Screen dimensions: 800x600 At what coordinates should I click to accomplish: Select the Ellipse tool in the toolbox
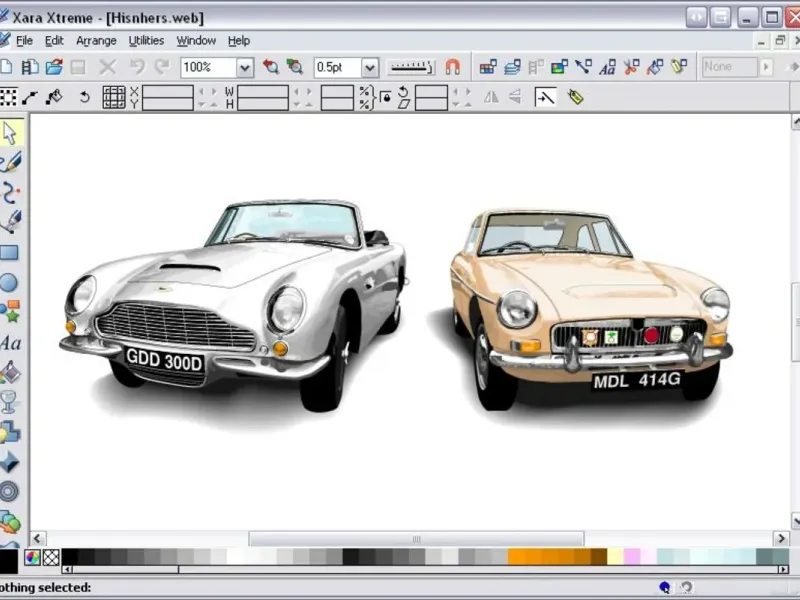click(9, 283)
